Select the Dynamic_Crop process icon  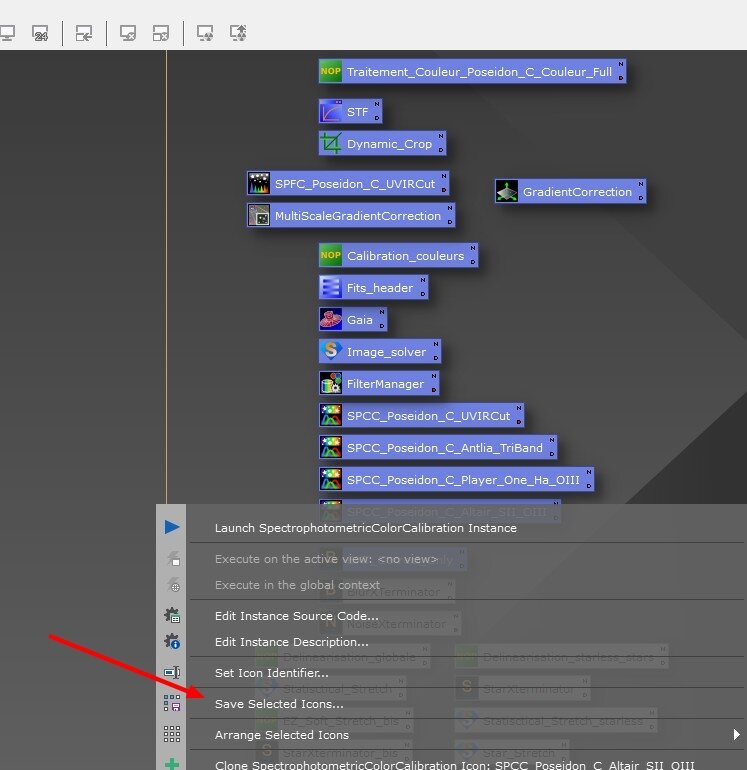pyautogui.click(x=382, y=143)
